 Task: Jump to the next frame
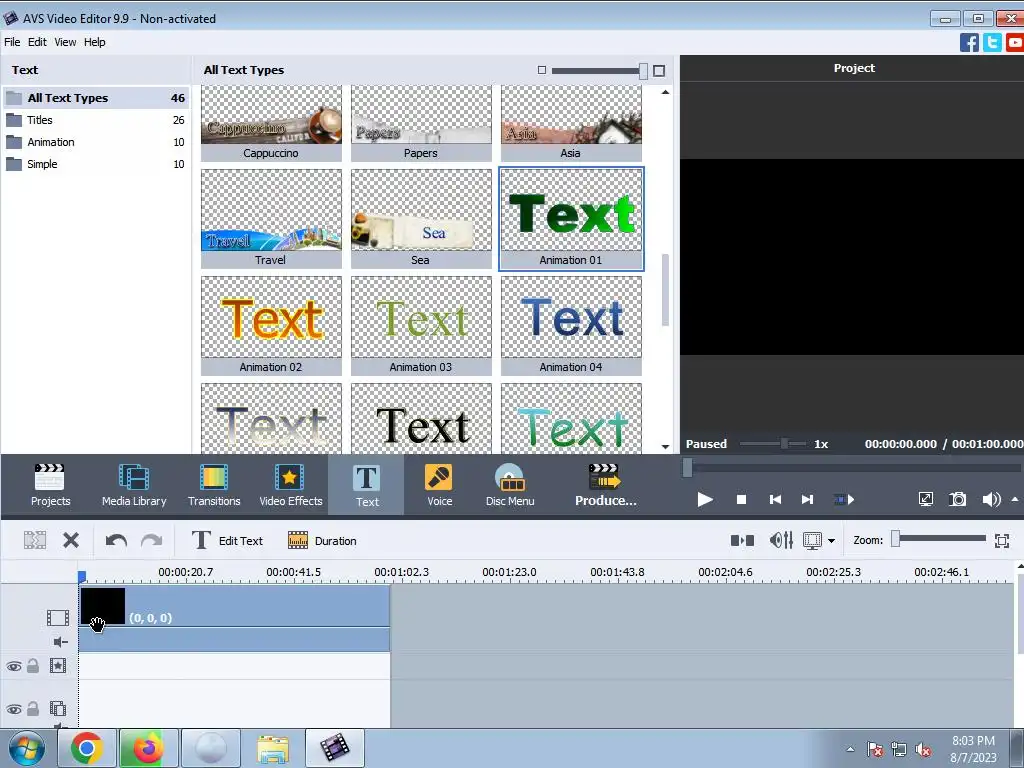[807, 500]
